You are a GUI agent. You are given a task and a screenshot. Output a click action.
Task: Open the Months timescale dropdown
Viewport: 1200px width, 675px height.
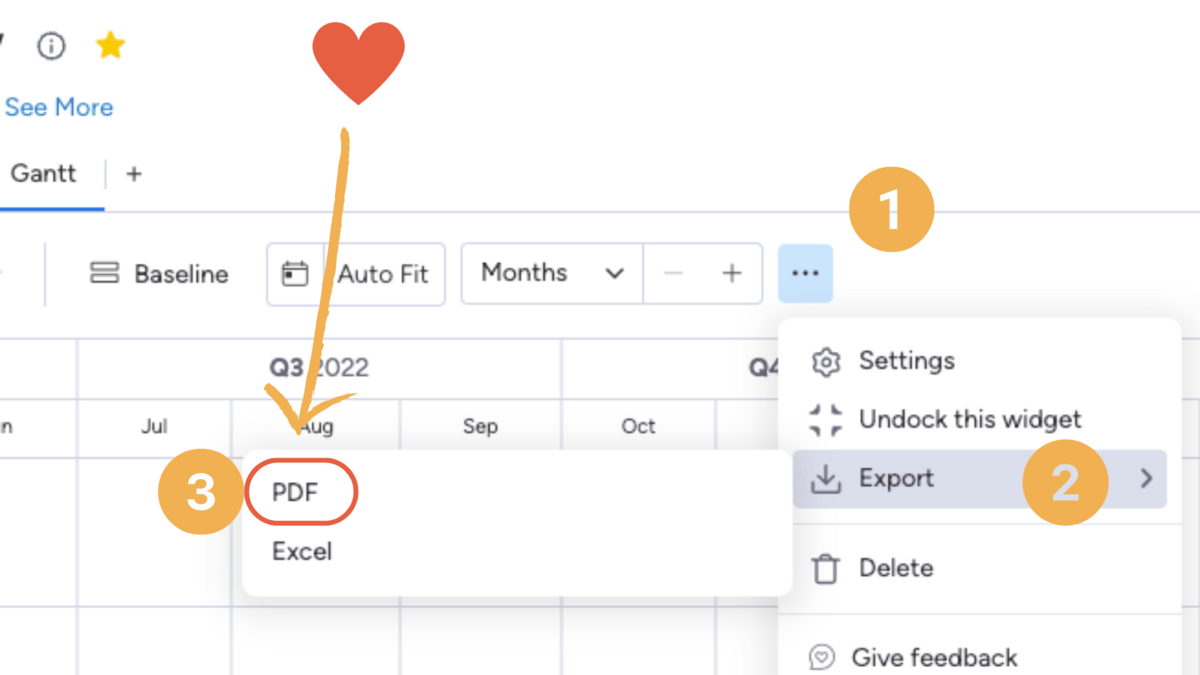point(552,273)
